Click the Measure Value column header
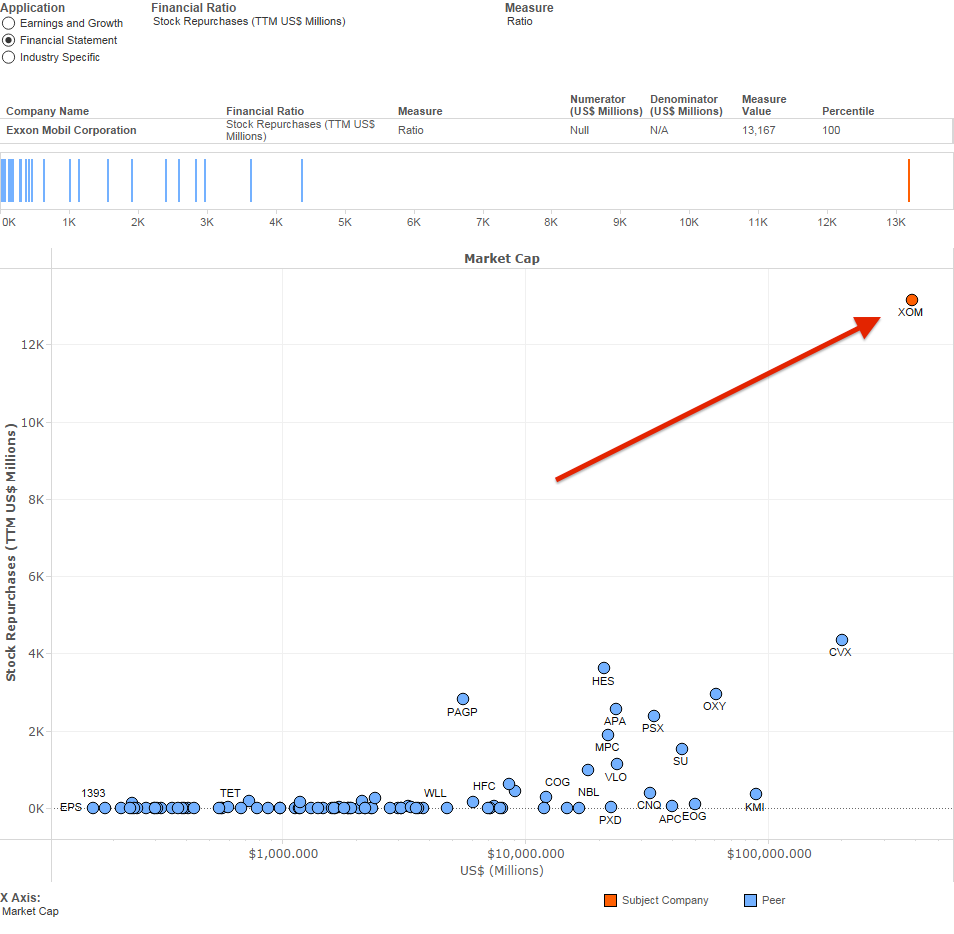Image resolution: width=954 pixels, height=934 pixels. coord(764,105)
